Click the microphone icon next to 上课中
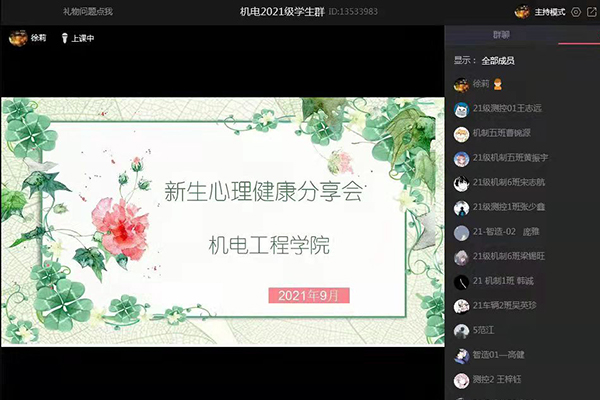The height and width of the screenshot is (400, 600). point(65,39)
